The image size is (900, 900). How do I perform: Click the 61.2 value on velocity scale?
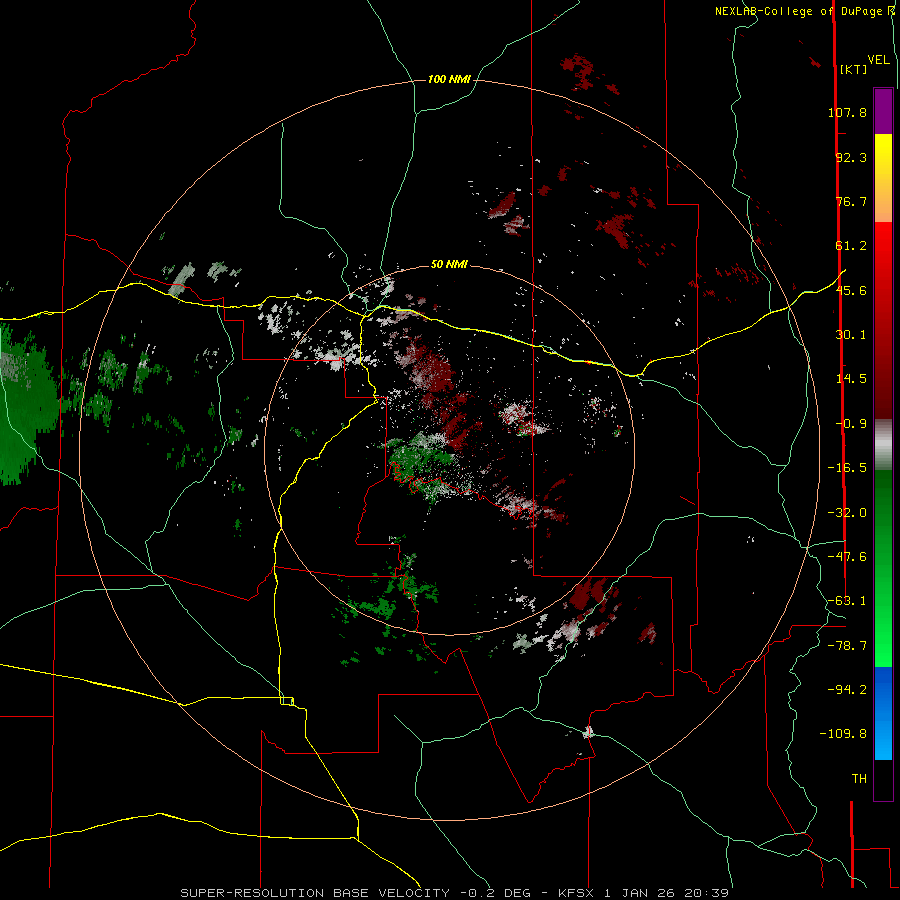tap(851, 246)
